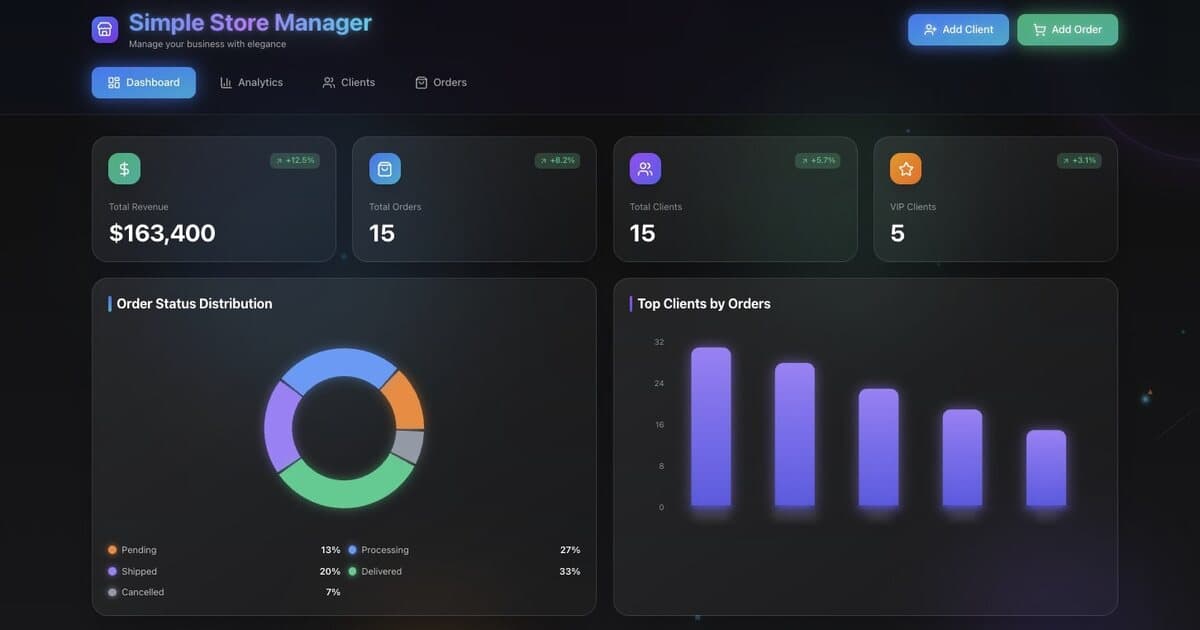Click the +3.1% VIP trend badge
Image resolution: width=1200 pixels, height=630 pixels.
[1079, 160]
